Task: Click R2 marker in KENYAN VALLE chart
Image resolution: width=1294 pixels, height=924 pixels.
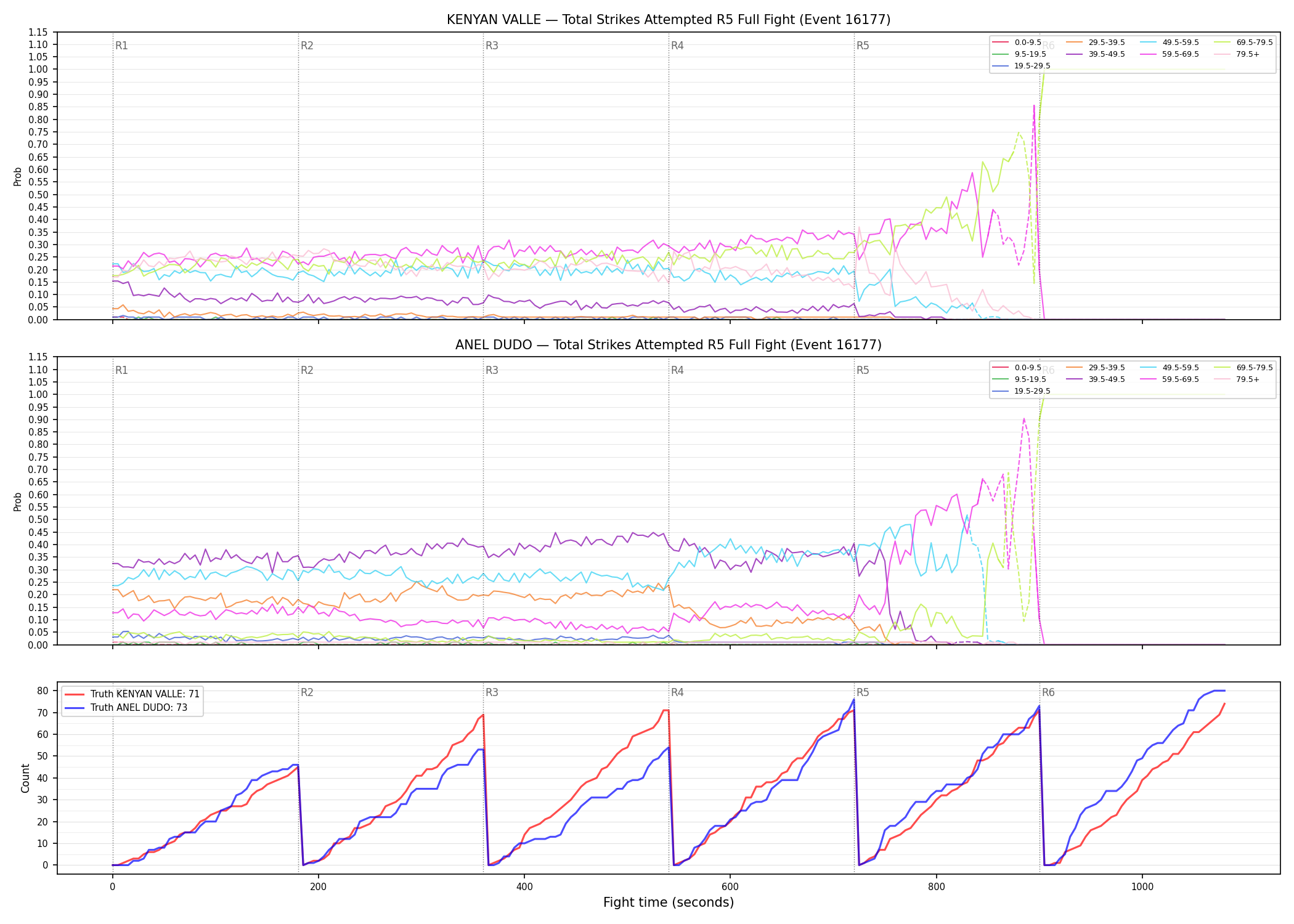Action: (x=307, y=46)
